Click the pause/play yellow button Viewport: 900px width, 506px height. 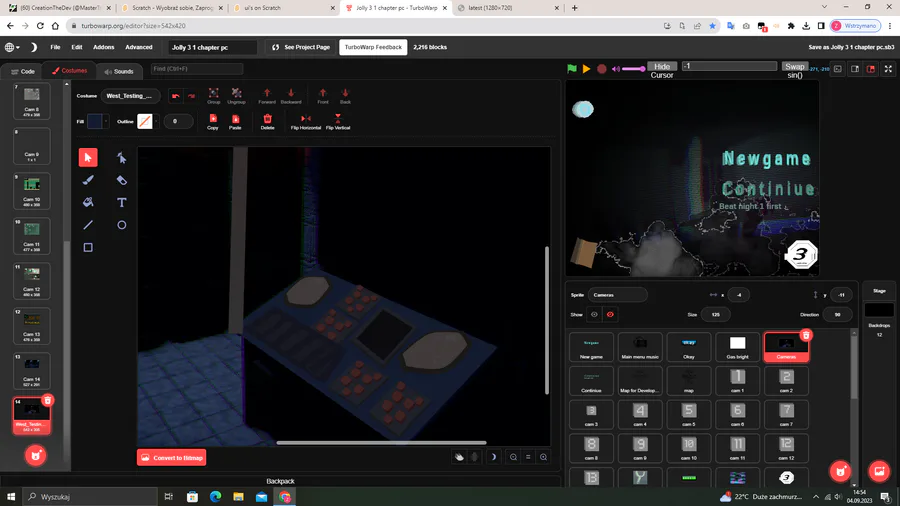[x=587, y=69]
